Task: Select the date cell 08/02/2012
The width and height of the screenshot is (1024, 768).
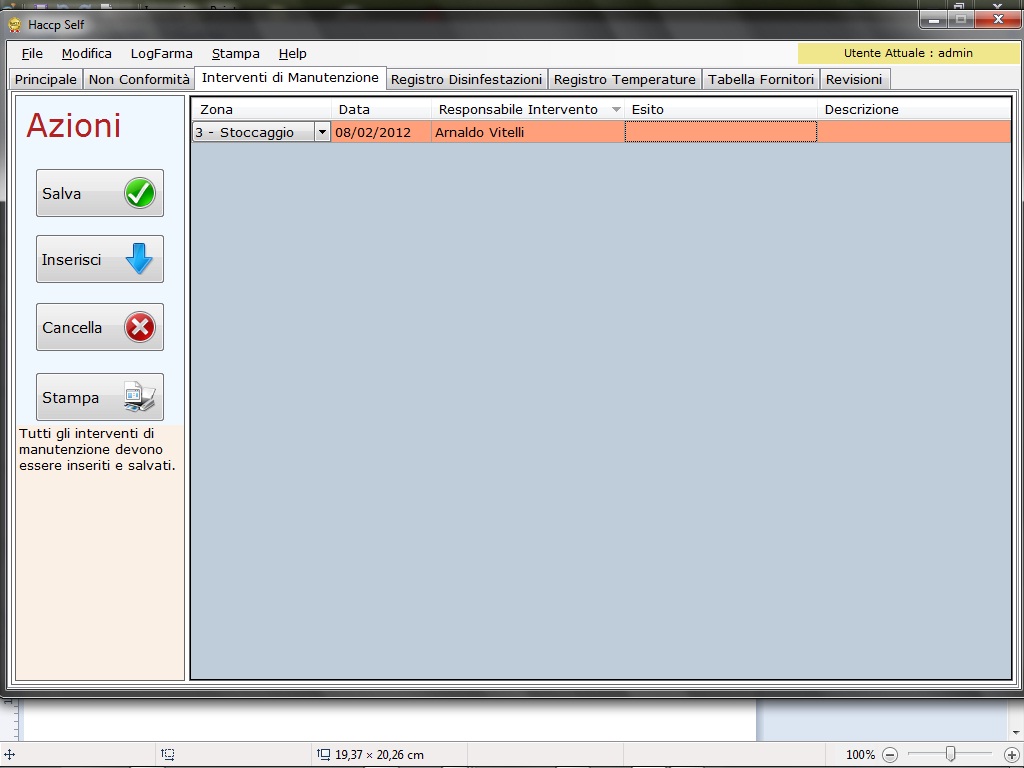Action: (380, 132)
